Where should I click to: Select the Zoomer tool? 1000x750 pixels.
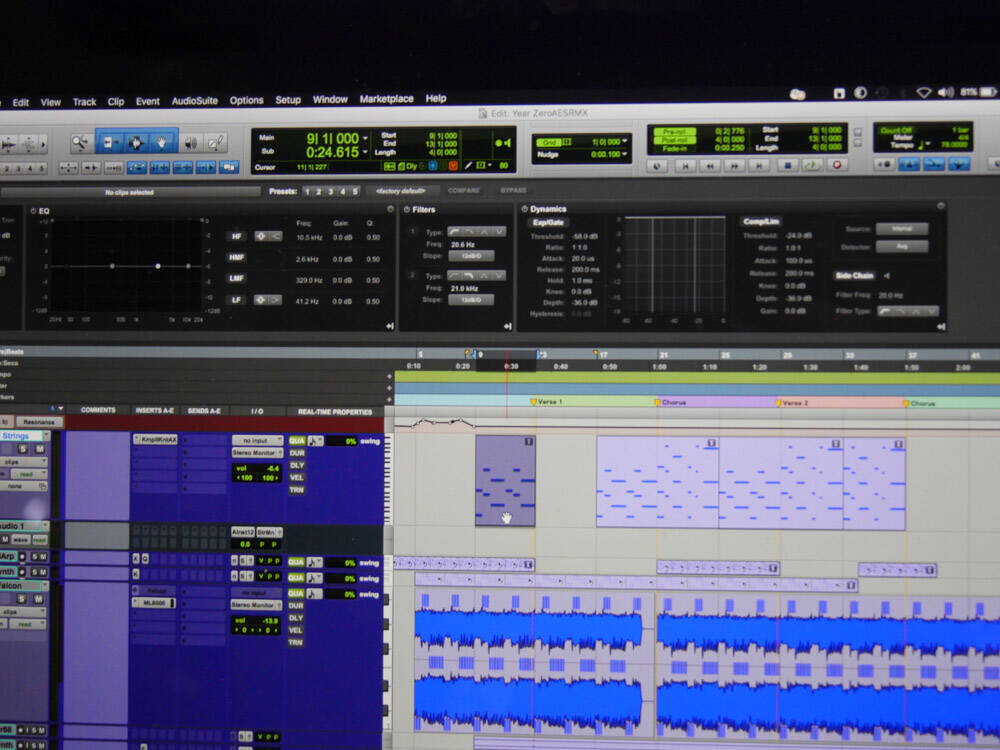80,143
